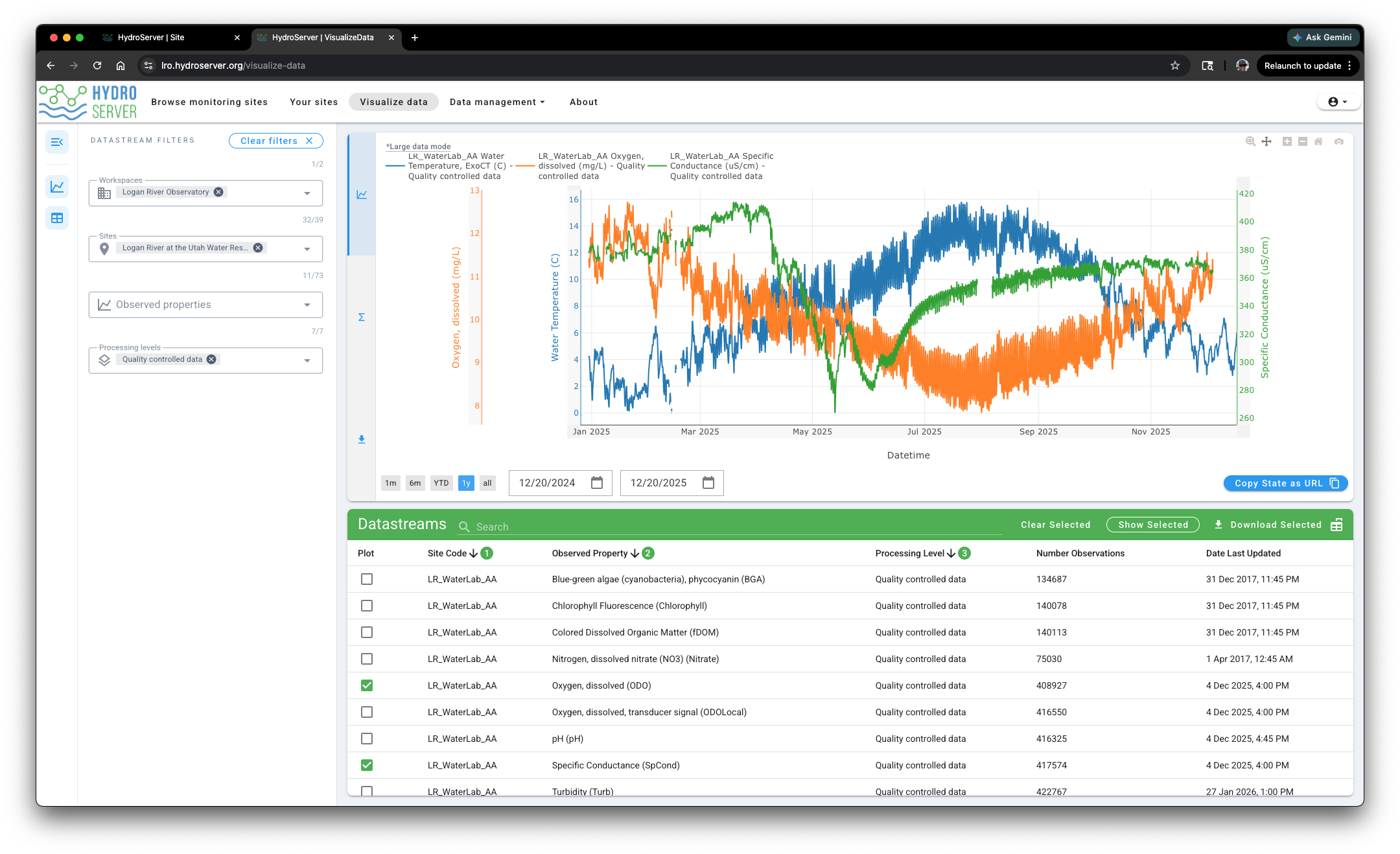Remove Logan River at Utah Water site chip
Image resolution: width=1400 pixels, height=854 pixels.
click(x=258, y=248)
